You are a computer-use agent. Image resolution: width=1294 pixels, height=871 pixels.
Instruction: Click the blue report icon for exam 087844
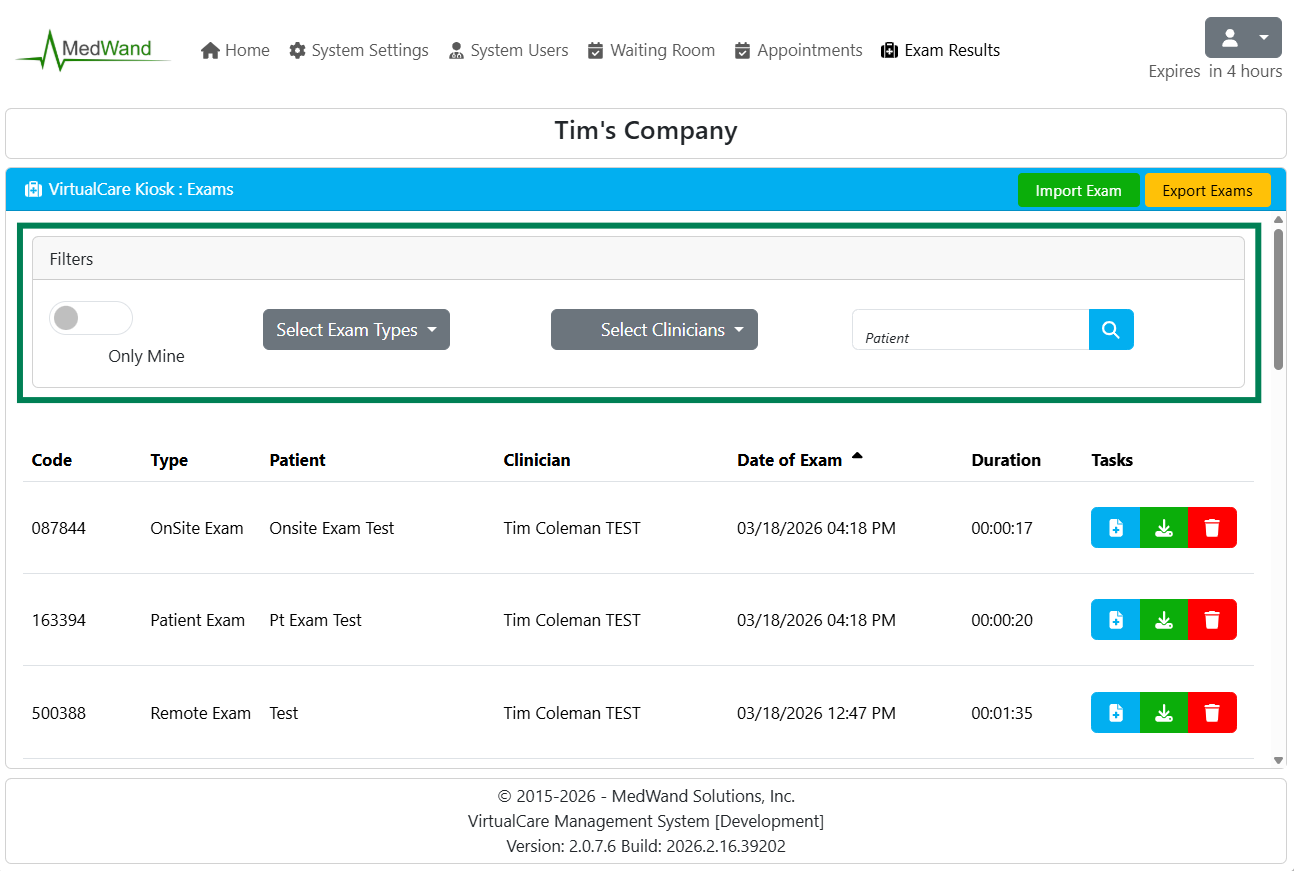pyautogui.click(x=1115, y=528)
